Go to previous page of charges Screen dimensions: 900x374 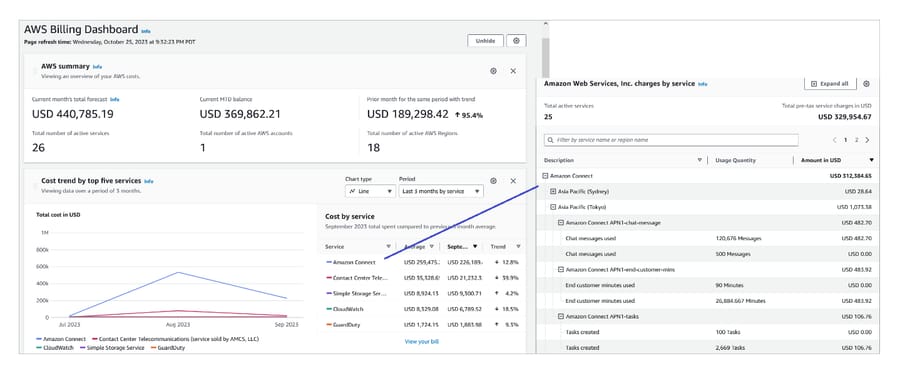click(835, 140)
